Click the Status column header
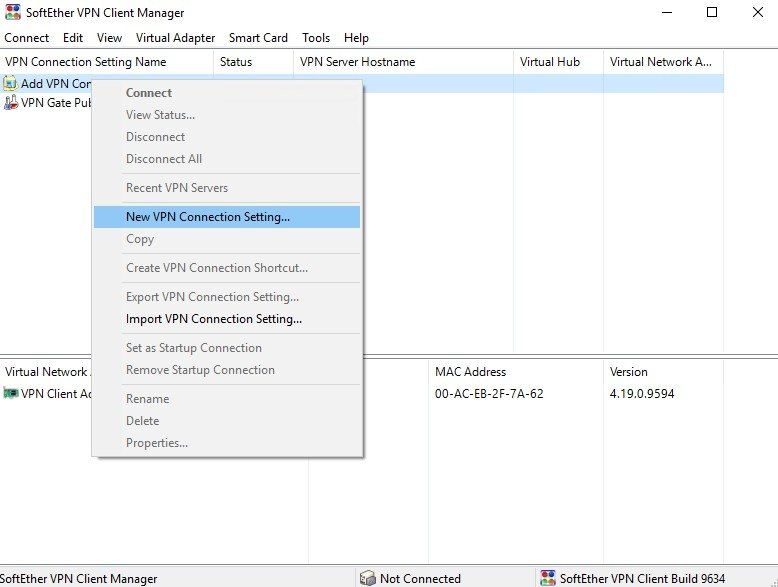This screenshot has width=778, height=587. click(x=254, y=62)
